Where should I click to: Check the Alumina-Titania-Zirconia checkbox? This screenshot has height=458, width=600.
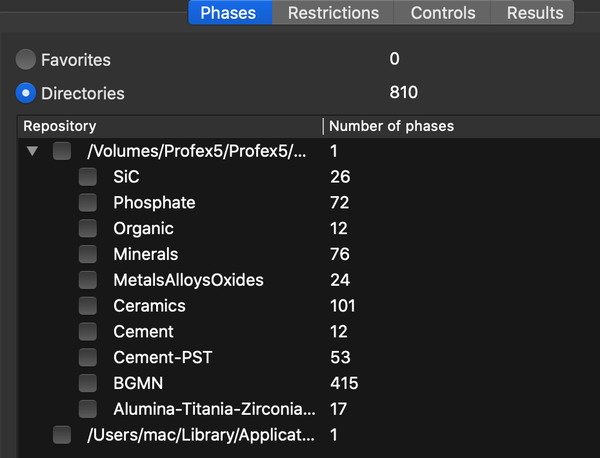click(88, 409)
